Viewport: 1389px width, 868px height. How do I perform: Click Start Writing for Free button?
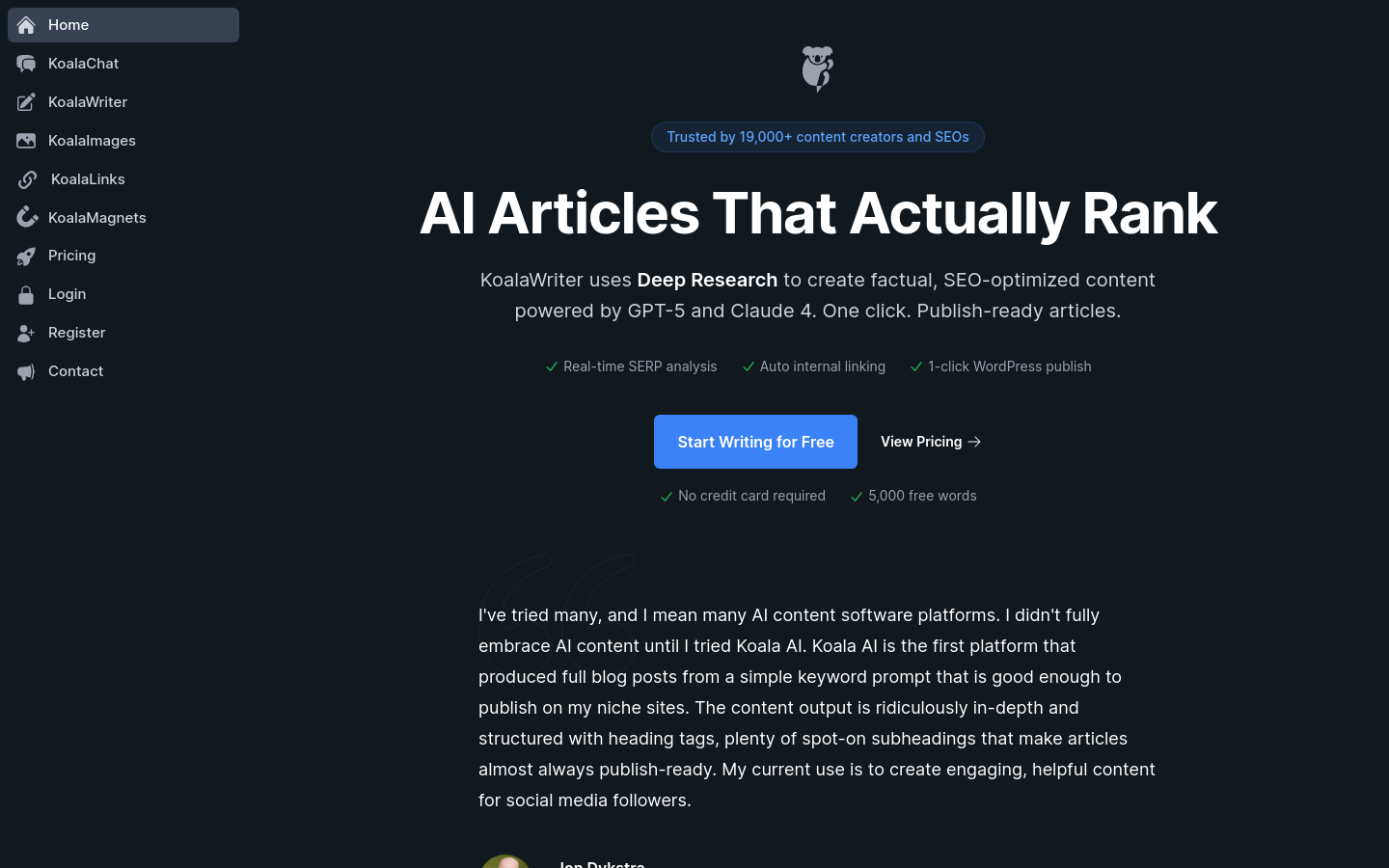(x=755, y=442)
